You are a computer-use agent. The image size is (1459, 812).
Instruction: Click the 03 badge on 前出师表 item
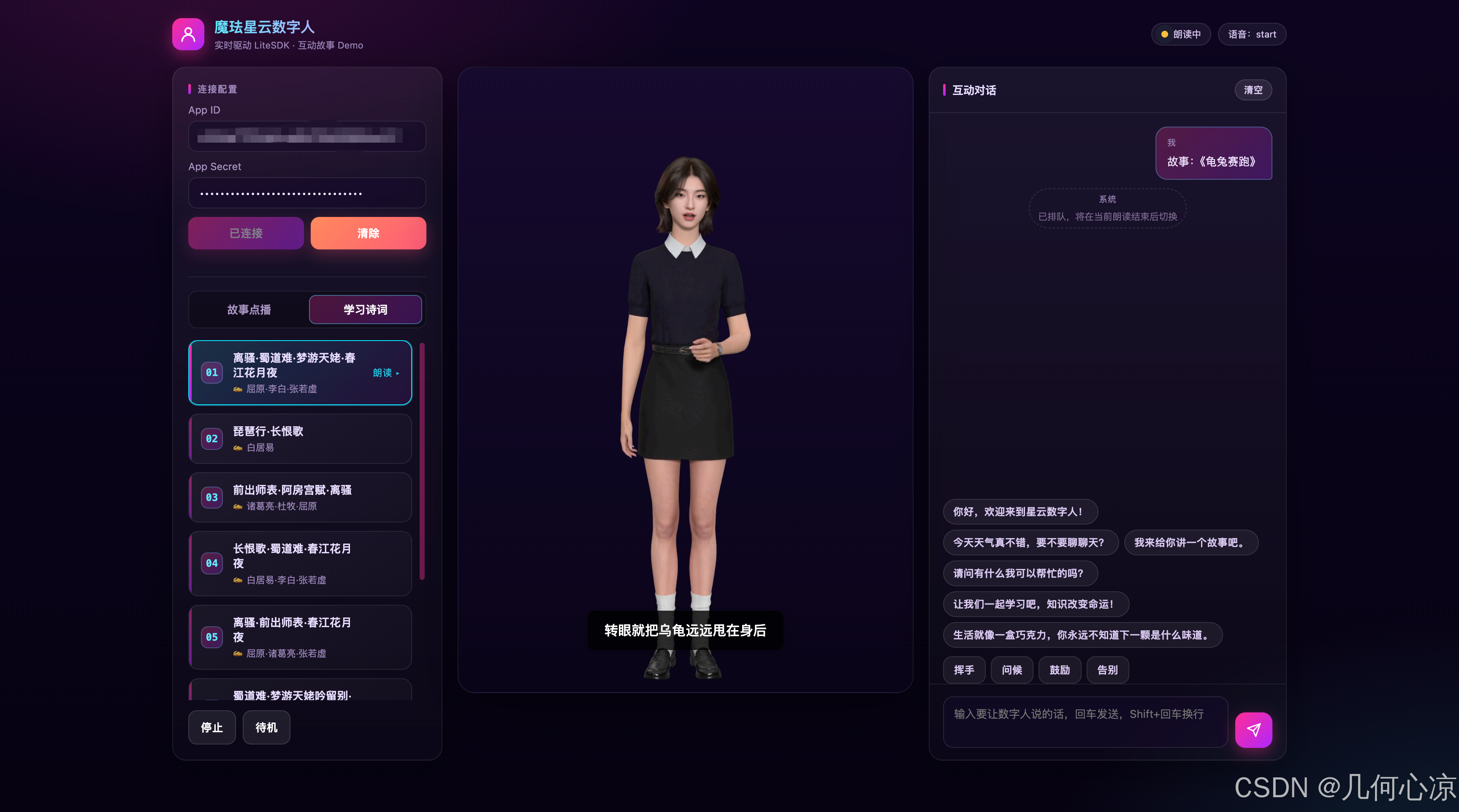212,497
